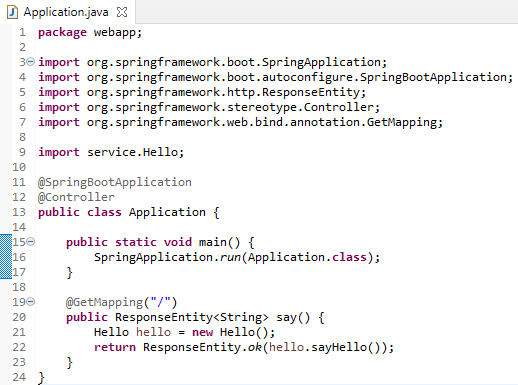The height and width of the screenshot is (385, 518).
Task: Click the package webapp declaration
Action: 90,33
